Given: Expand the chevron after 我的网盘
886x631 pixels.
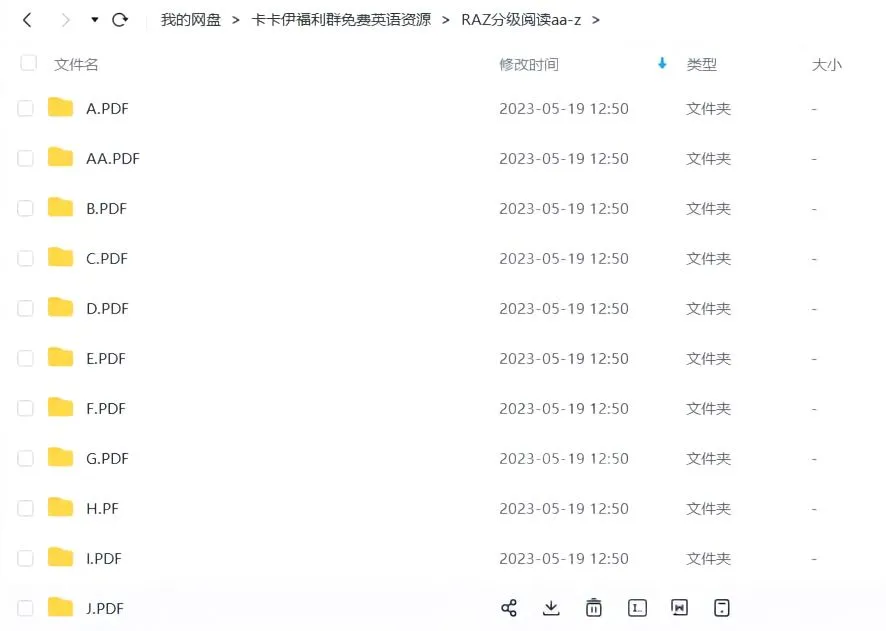Looking at the screenshot, I should 236,20.
